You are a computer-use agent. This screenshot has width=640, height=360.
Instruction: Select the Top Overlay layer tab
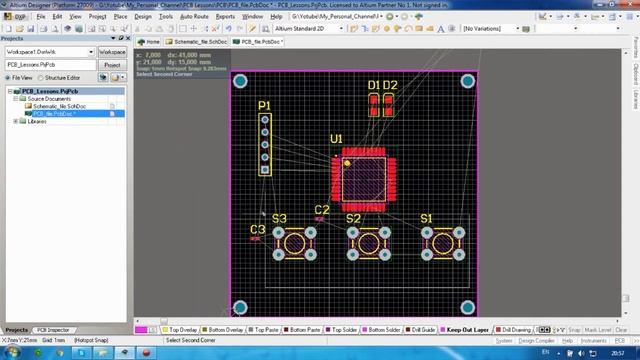pos(180,330)
